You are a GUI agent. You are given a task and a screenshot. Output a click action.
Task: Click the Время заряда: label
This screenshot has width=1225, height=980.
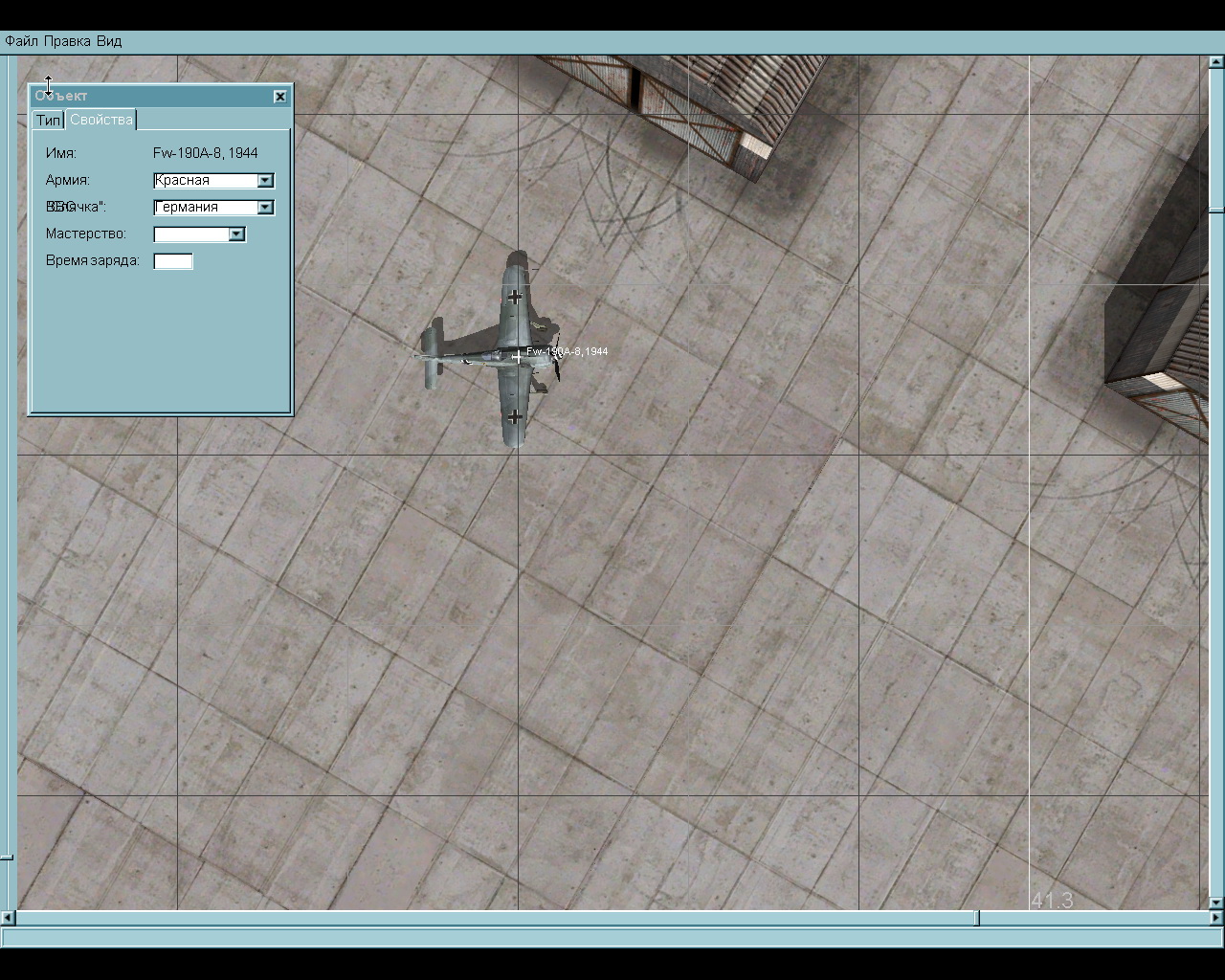pos(93,260)
